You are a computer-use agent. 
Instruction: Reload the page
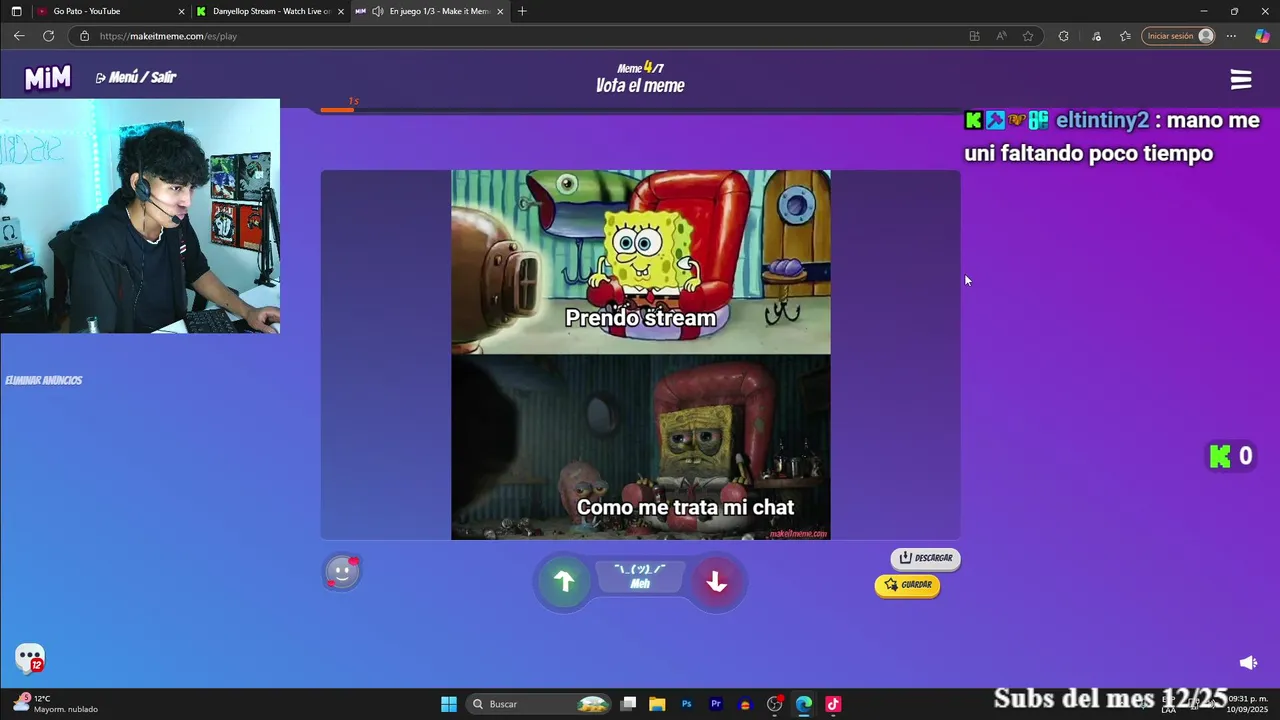[48, 36]
